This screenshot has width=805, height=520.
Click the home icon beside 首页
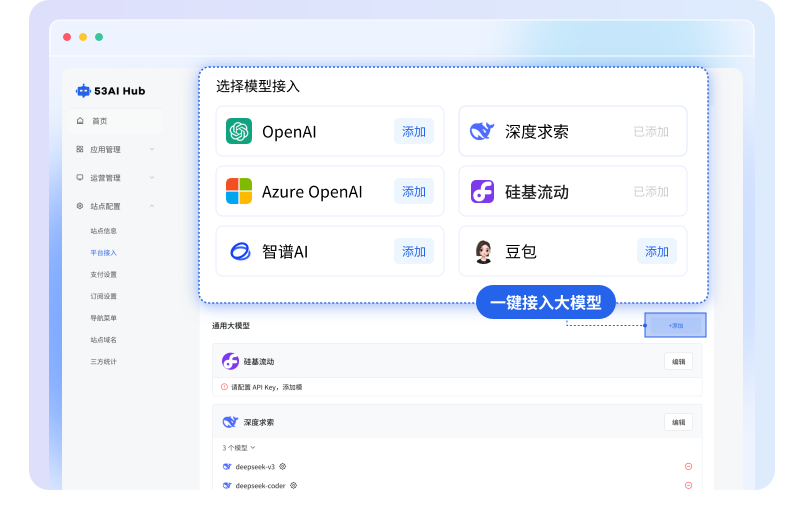tap(80, 121)
